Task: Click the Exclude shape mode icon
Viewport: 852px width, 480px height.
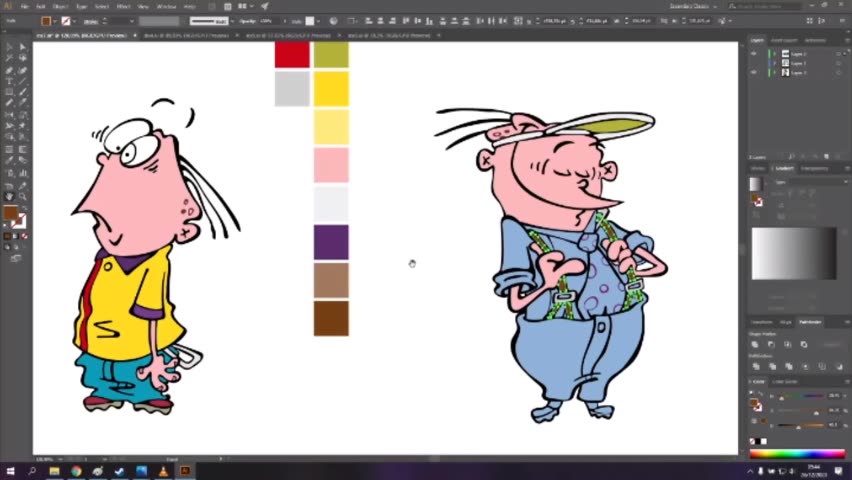Action: [804, 345]
